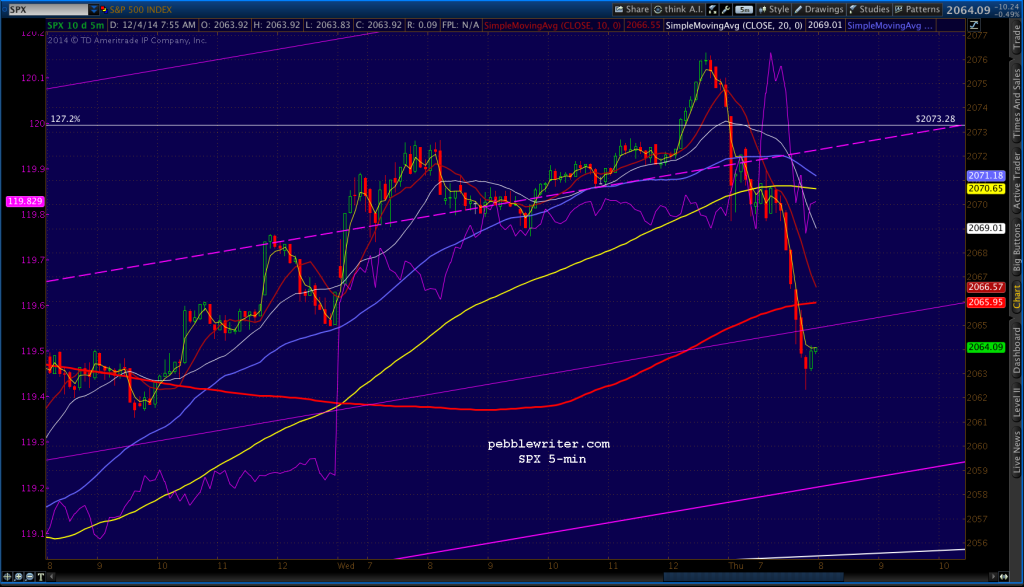Click the text T tool icon
Viewport: 1024px width, 587px height.
coord(40,577)
